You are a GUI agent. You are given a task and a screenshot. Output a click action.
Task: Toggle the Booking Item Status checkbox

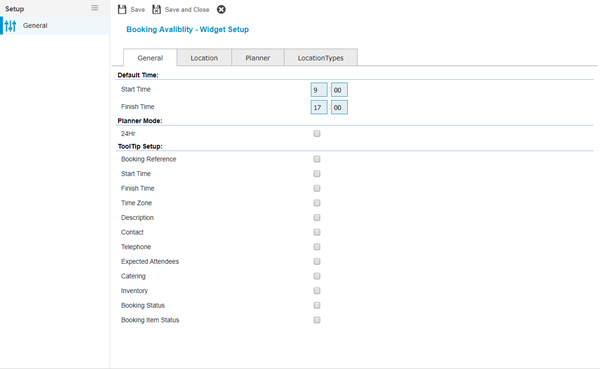click(x=317, y=320)
